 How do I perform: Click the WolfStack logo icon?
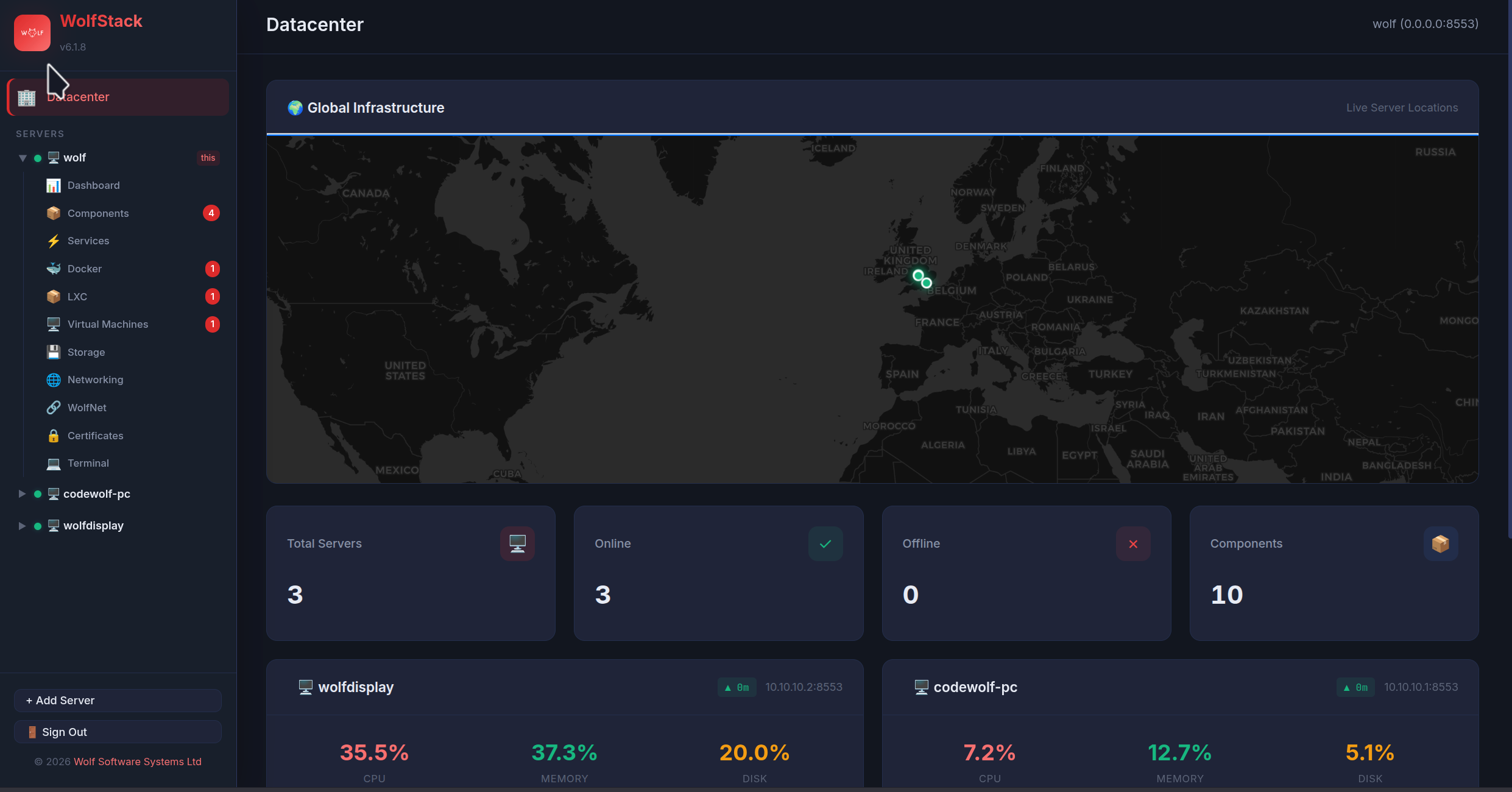[x=32, y=33]
